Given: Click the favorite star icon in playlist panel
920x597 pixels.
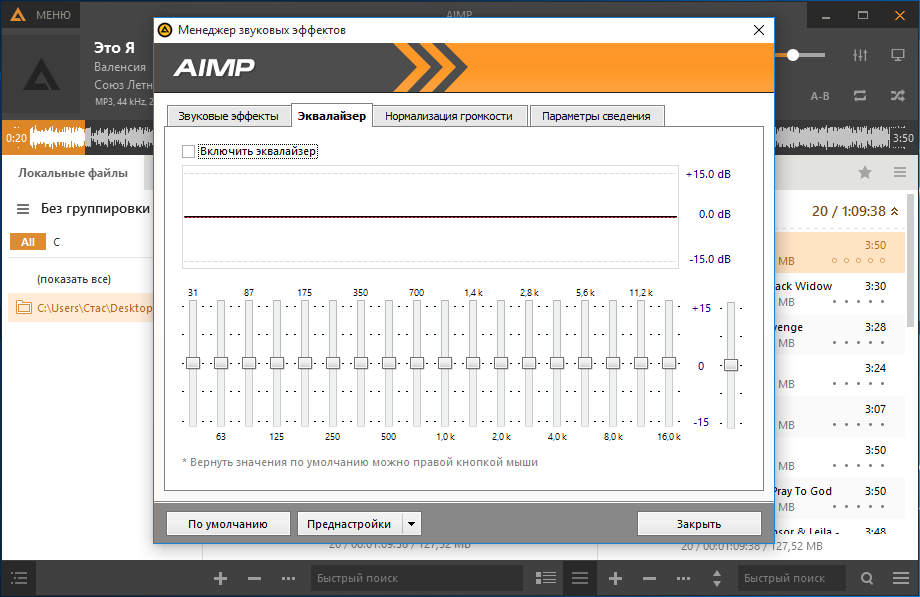Looking at the screenshot, I should [x=865, y=173].
